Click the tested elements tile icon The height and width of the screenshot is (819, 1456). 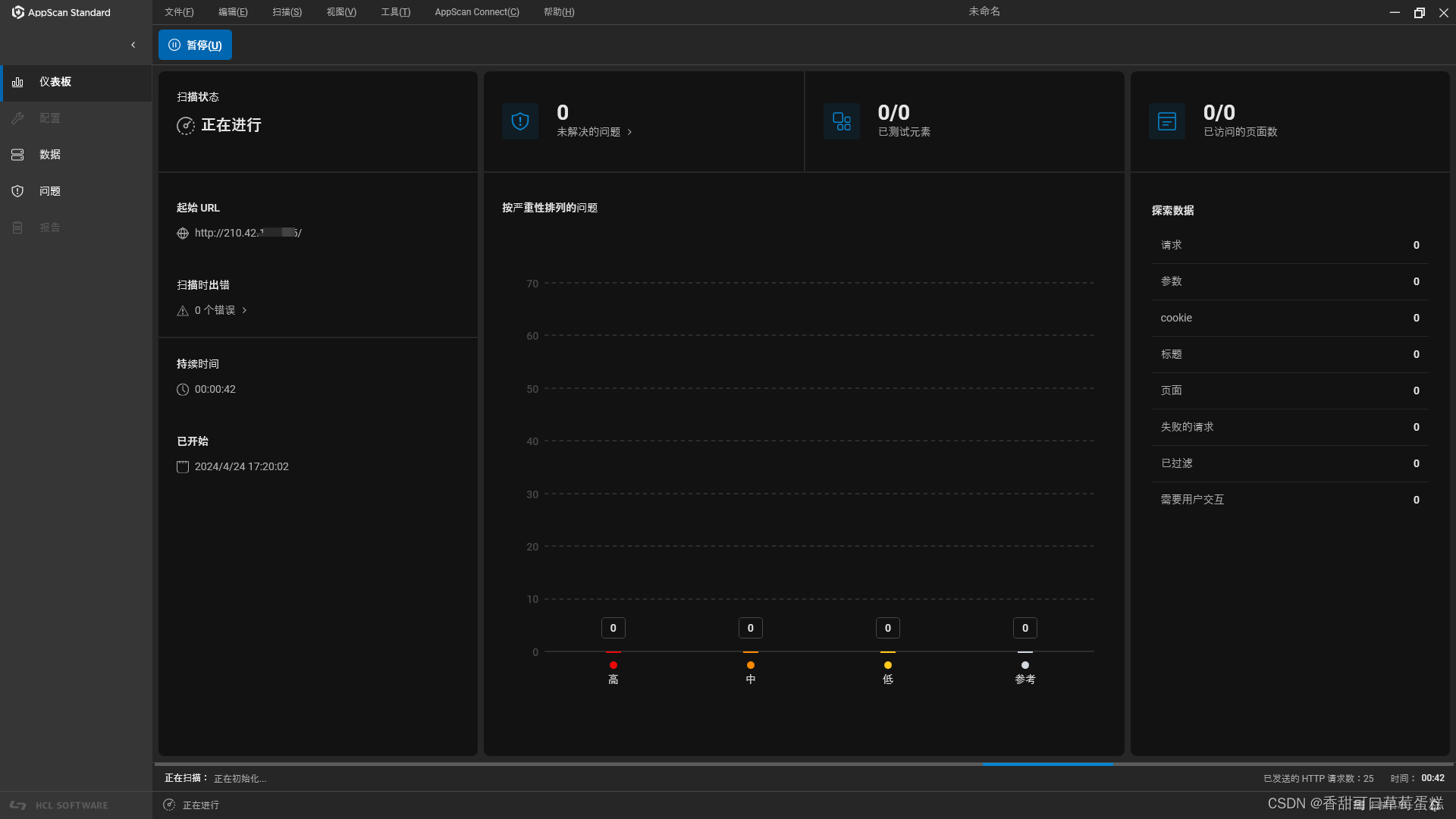(842, 121)
